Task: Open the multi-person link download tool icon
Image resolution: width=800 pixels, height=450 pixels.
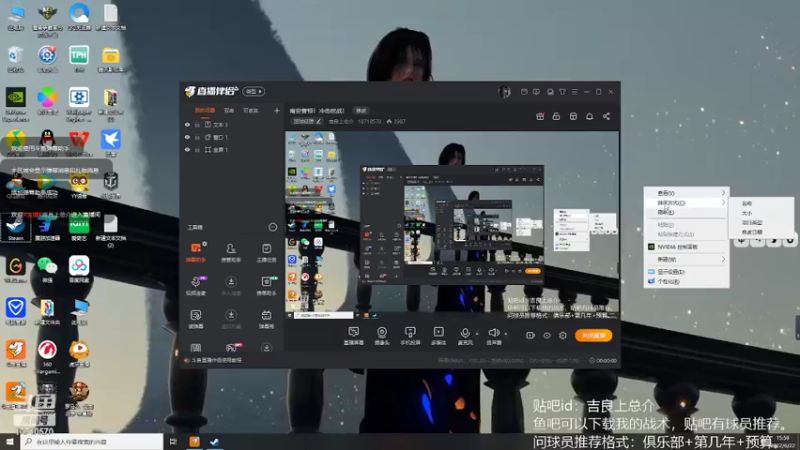Action: 231,286
